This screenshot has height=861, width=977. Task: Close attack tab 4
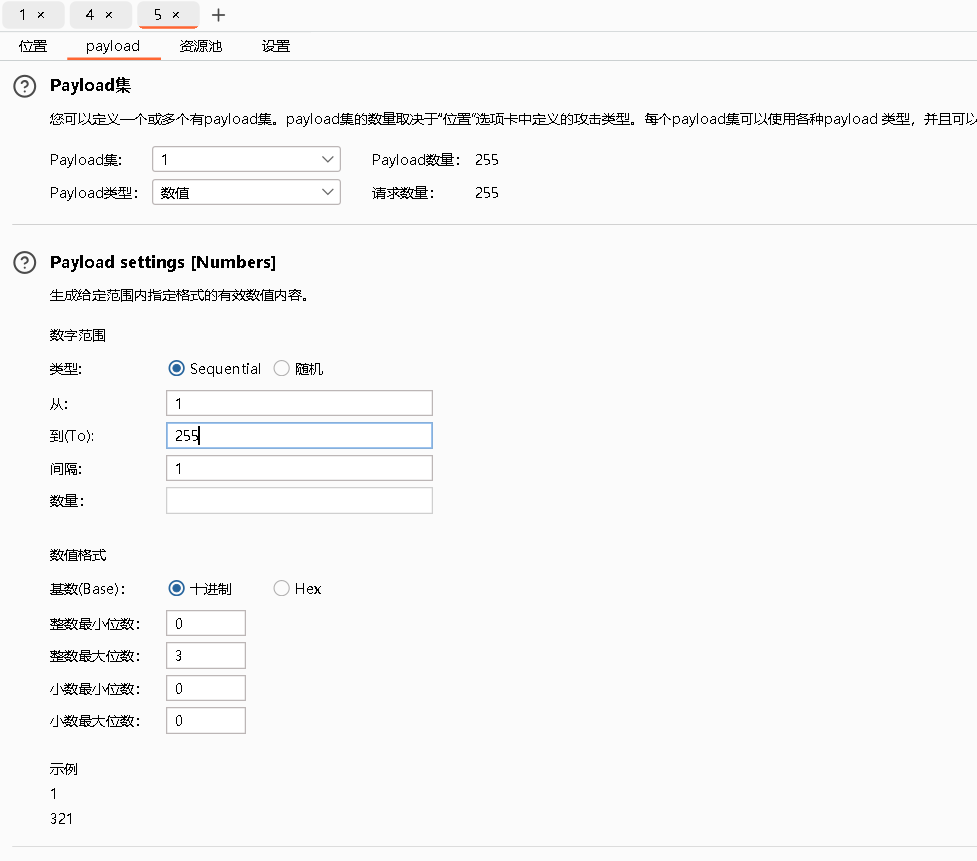pos(109,15)
